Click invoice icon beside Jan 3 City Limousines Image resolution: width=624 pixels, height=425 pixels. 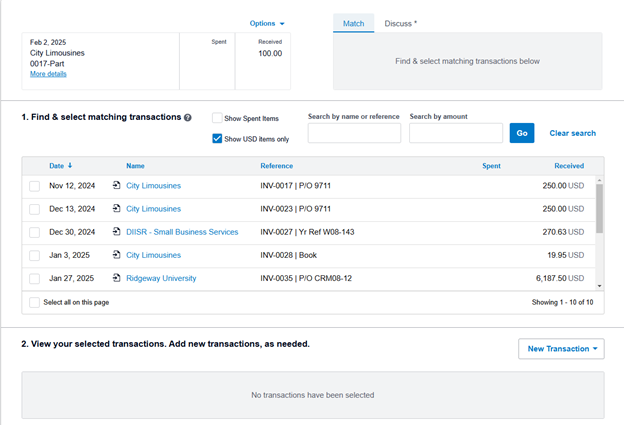(117, 255)
